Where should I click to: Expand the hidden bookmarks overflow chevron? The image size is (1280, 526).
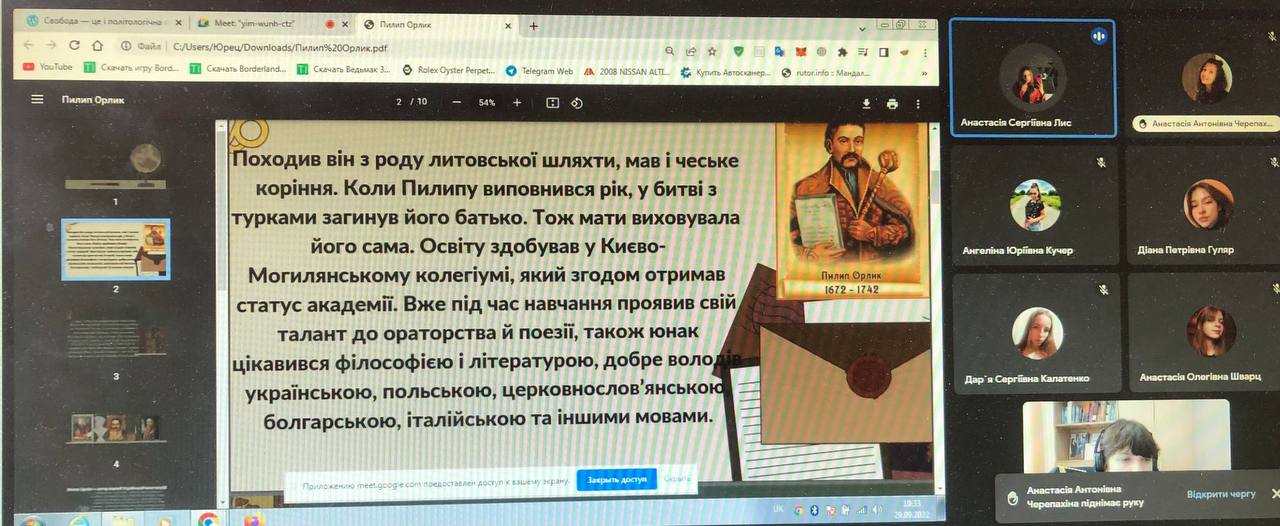[x=926, y=73]
